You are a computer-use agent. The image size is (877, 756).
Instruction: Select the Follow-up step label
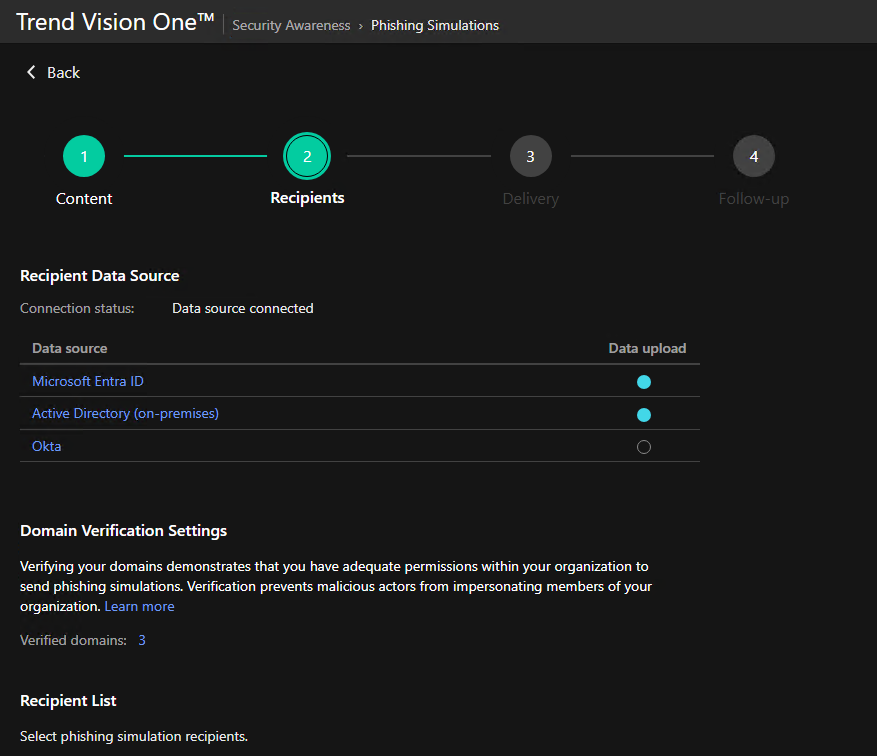pos(753,199)
